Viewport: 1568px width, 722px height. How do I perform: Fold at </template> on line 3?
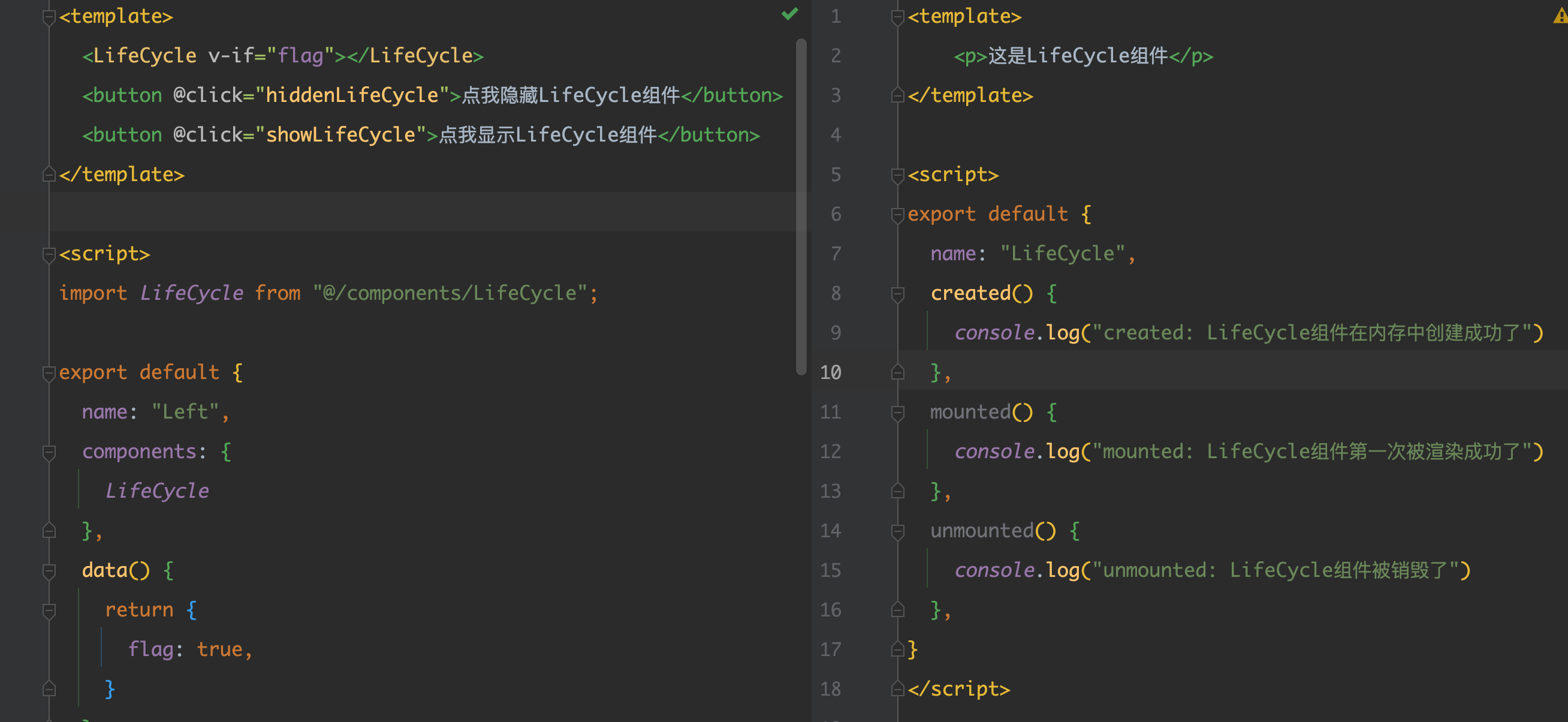click(897, 95)
